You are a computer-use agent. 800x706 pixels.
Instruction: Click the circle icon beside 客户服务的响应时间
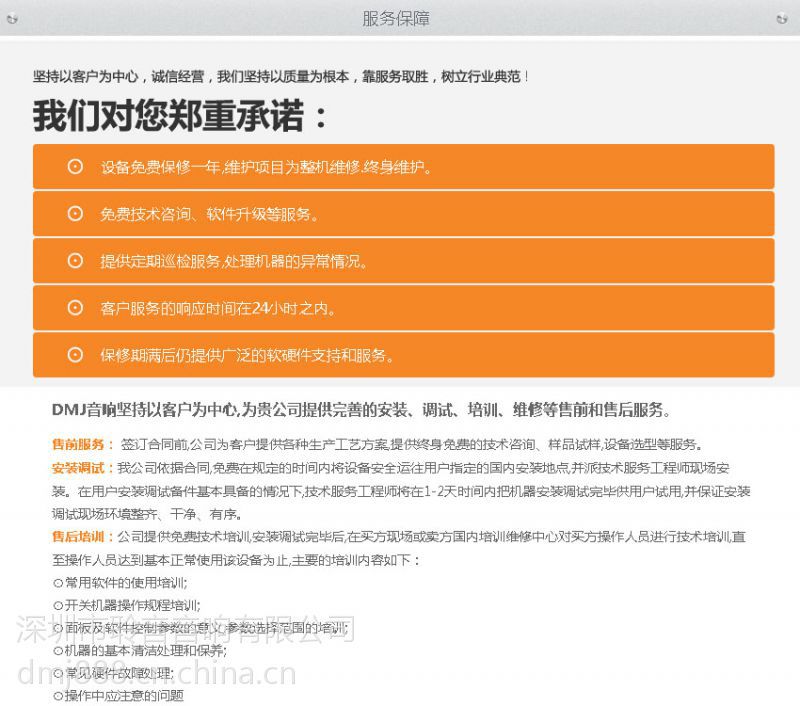pyautogui.click(x=75, y=307)
